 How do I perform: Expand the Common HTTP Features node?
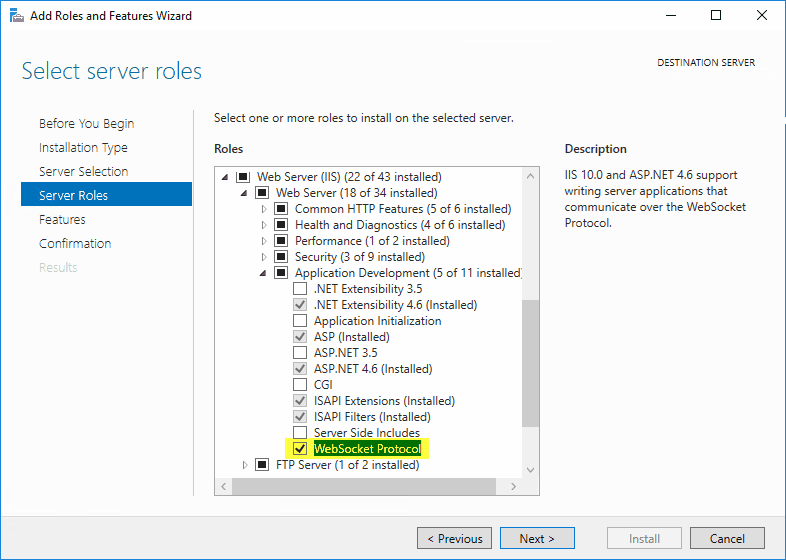264,209
